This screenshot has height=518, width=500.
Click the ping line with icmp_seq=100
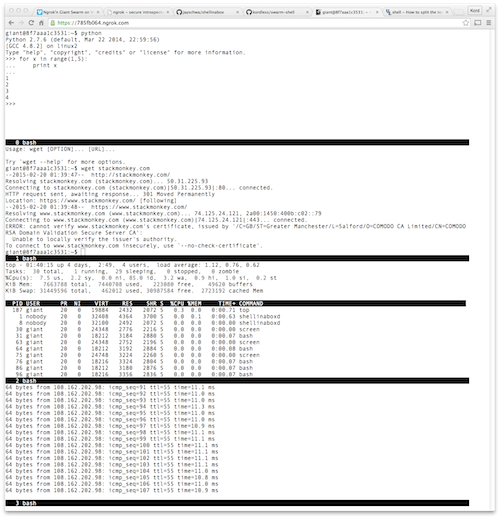pos(112,445)
